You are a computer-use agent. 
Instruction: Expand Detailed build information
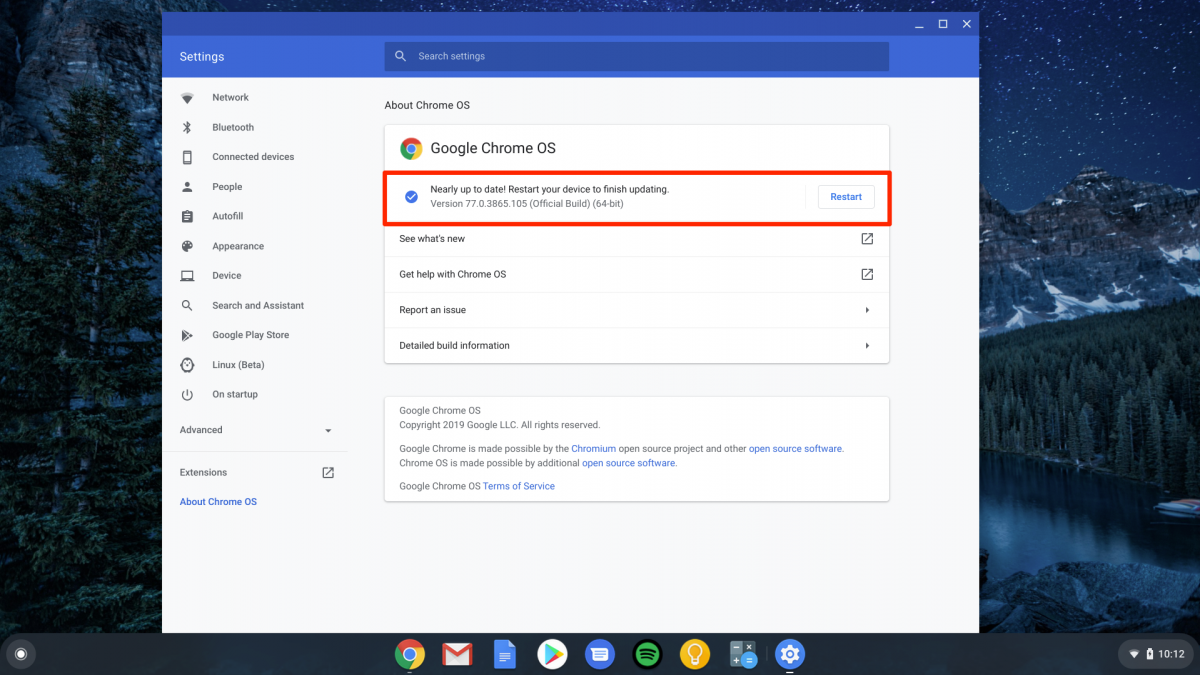(636, 346)
